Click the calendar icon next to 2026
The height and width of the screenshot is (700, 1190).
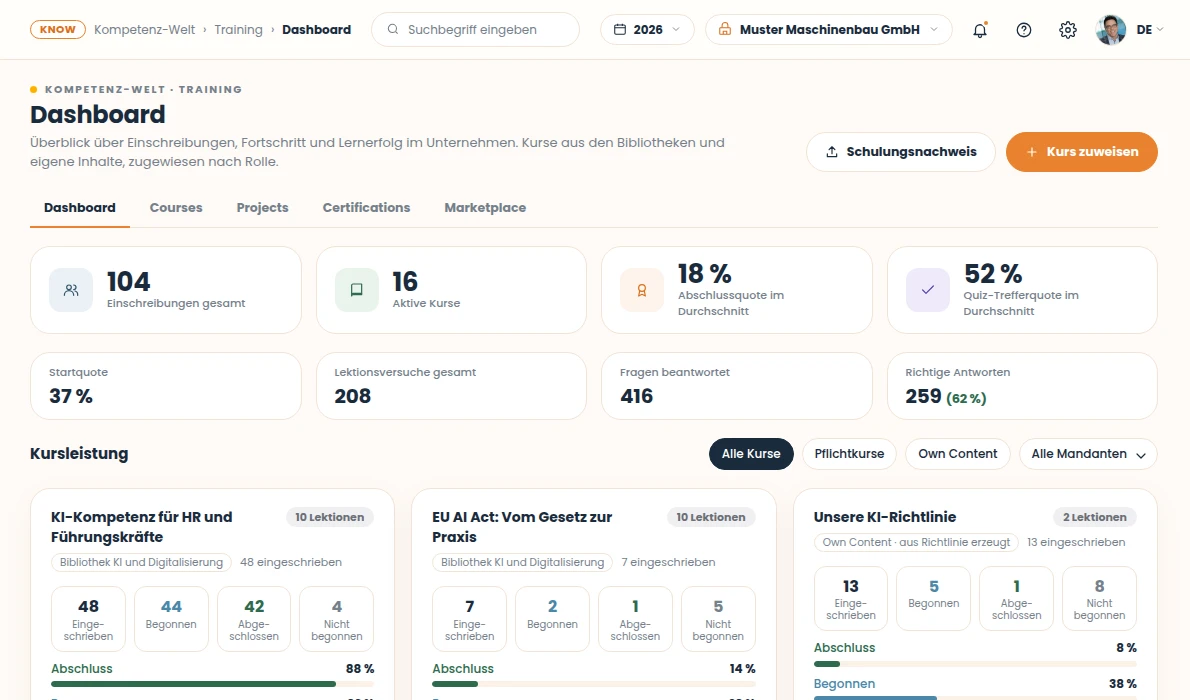tap(620, 30)
